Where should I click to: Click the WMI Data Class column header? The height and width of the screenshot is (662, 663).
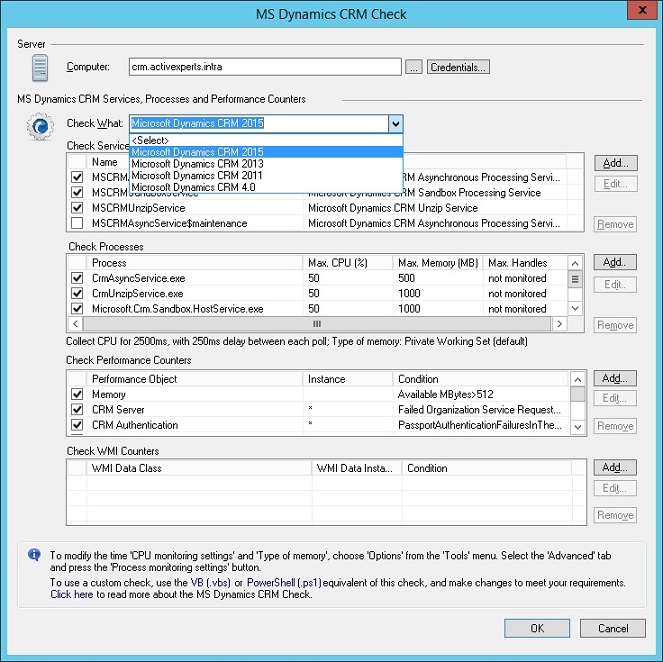click(x=199, y=468)
